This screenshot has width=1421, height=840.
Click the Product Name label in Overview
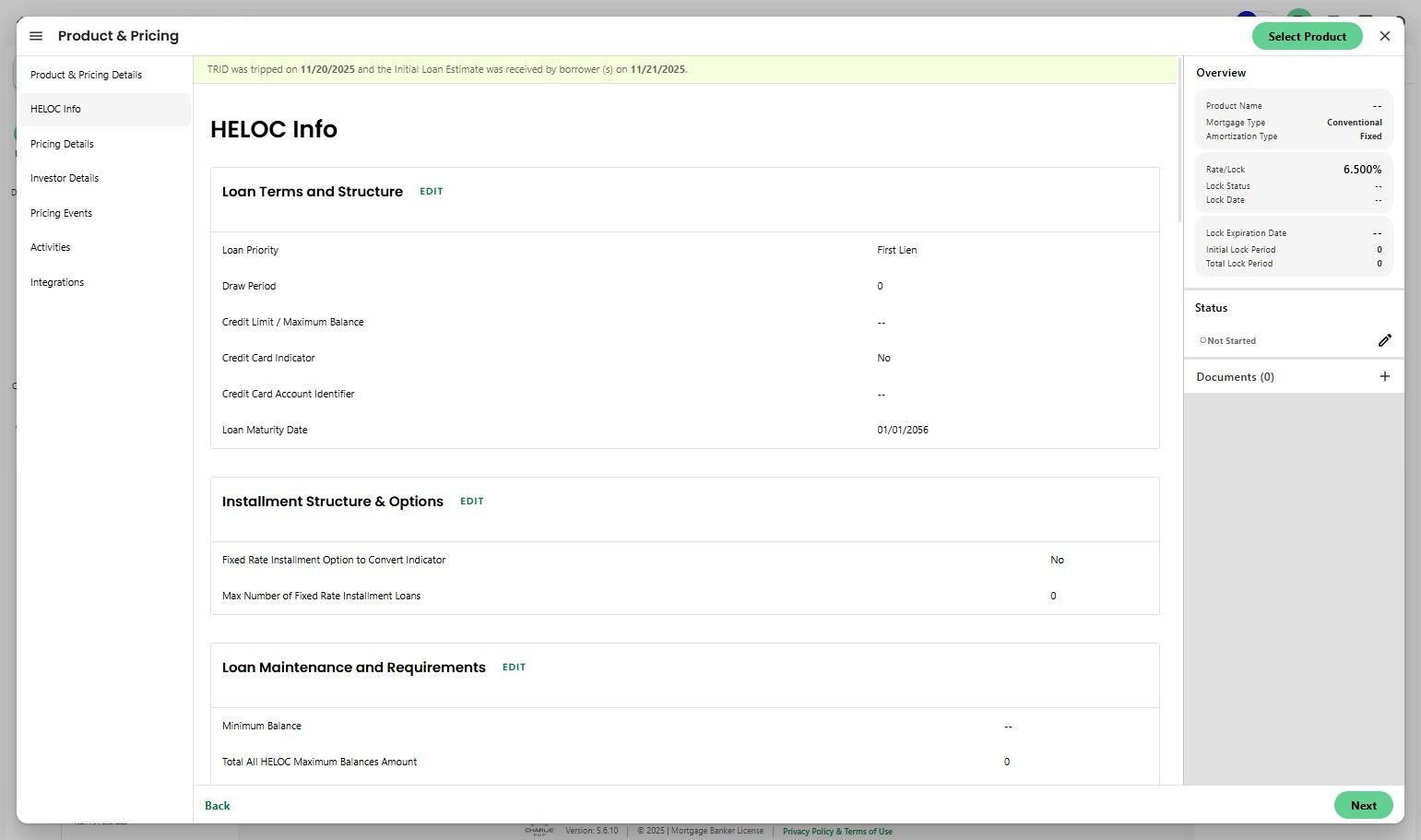coord(1234,106)
